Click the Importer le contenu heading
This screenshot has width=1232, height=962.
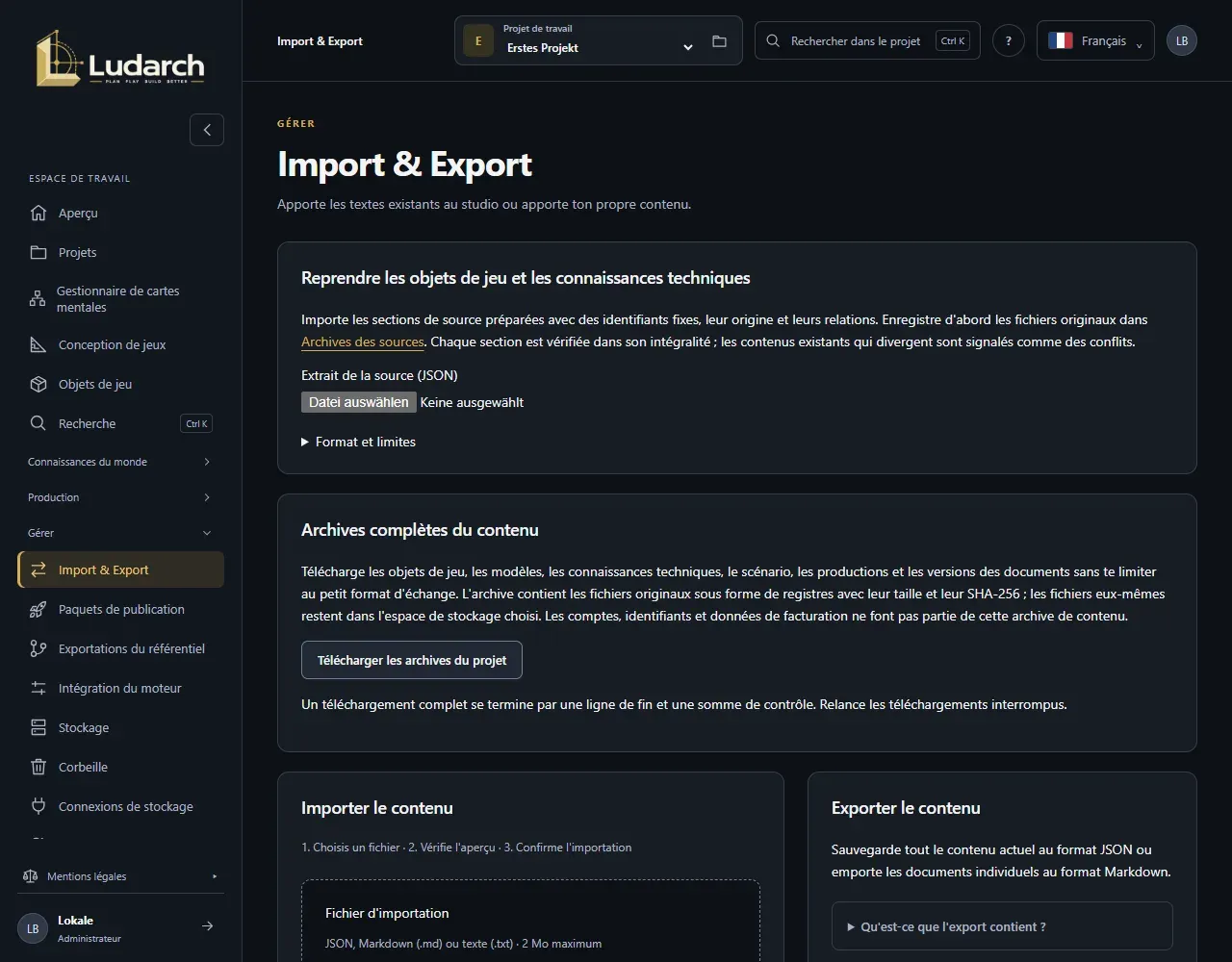[377, 808]
